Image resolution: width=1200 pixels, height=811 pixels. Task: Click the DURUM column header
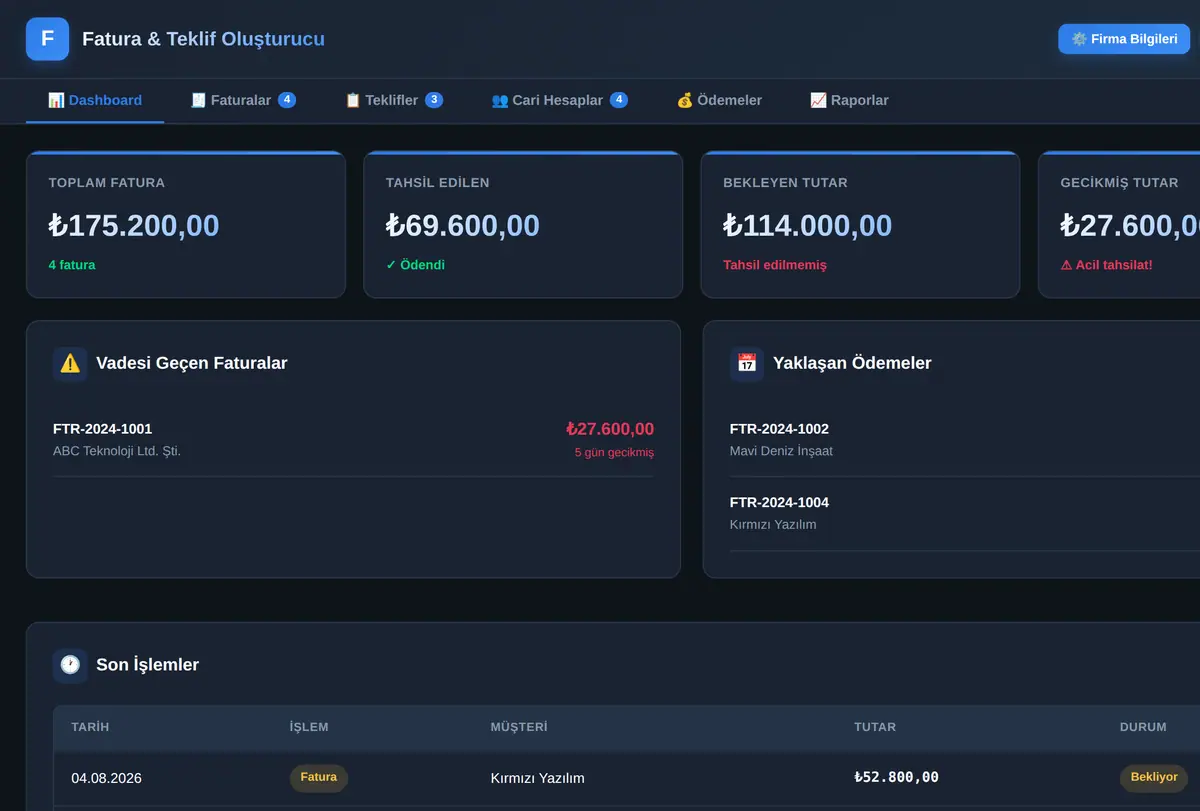[1143, 727]
